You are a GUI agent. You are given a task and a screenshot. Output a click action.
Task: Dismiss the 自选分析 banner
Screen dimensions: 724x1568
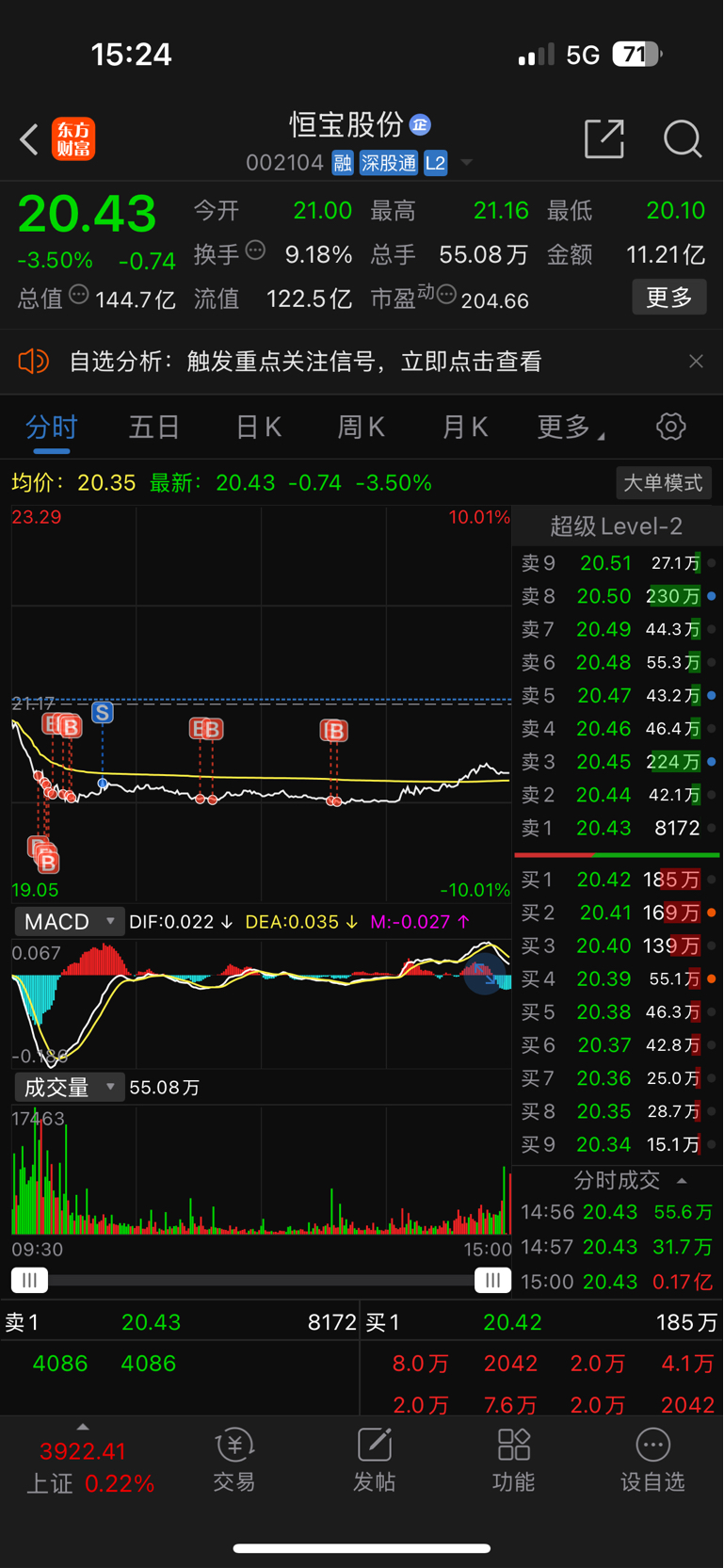click(x=696, y=361)
